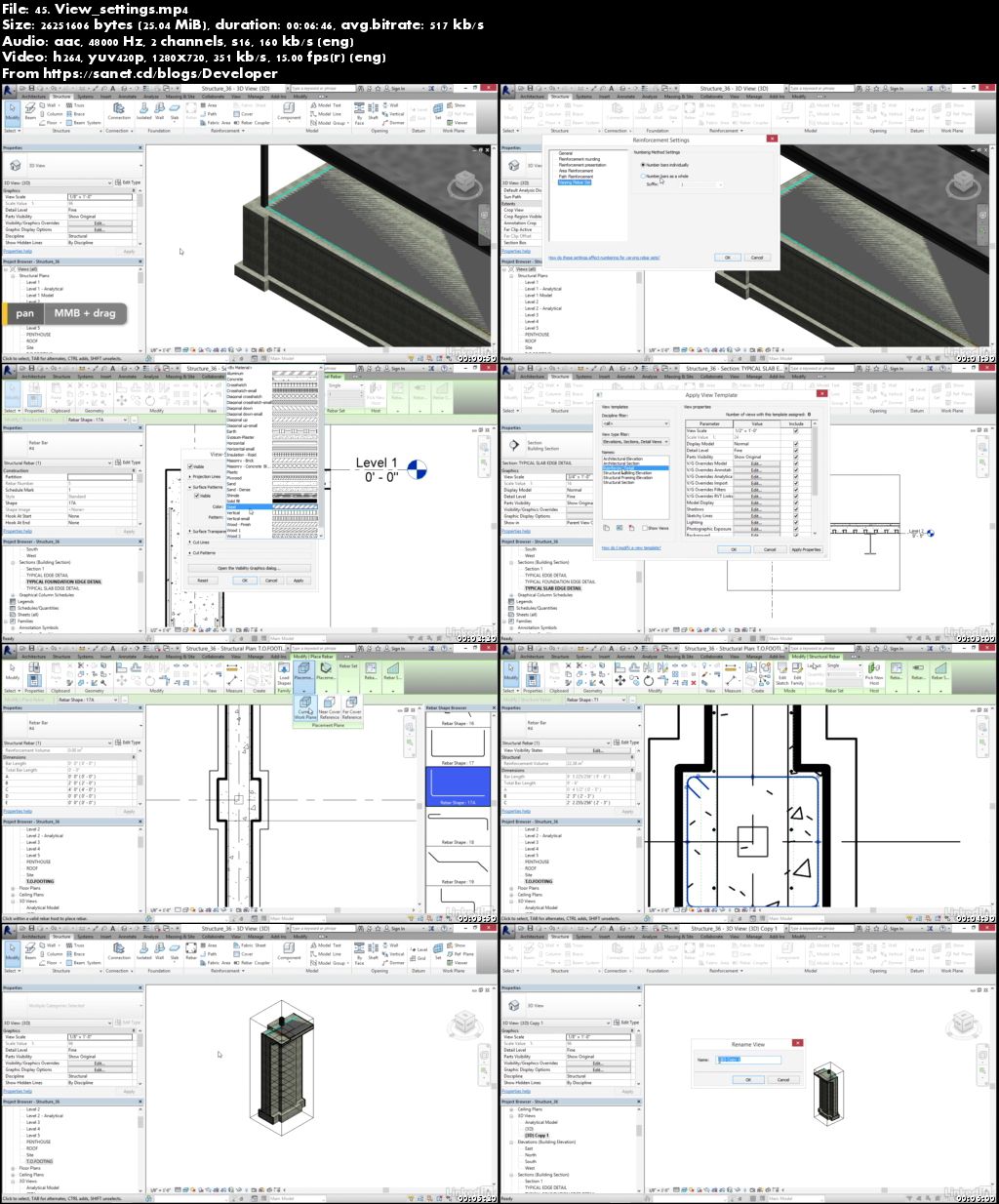Select the Cover tool in top-left frame
The height and width of the screenshot is (1204, 999).
pos(244,114)
